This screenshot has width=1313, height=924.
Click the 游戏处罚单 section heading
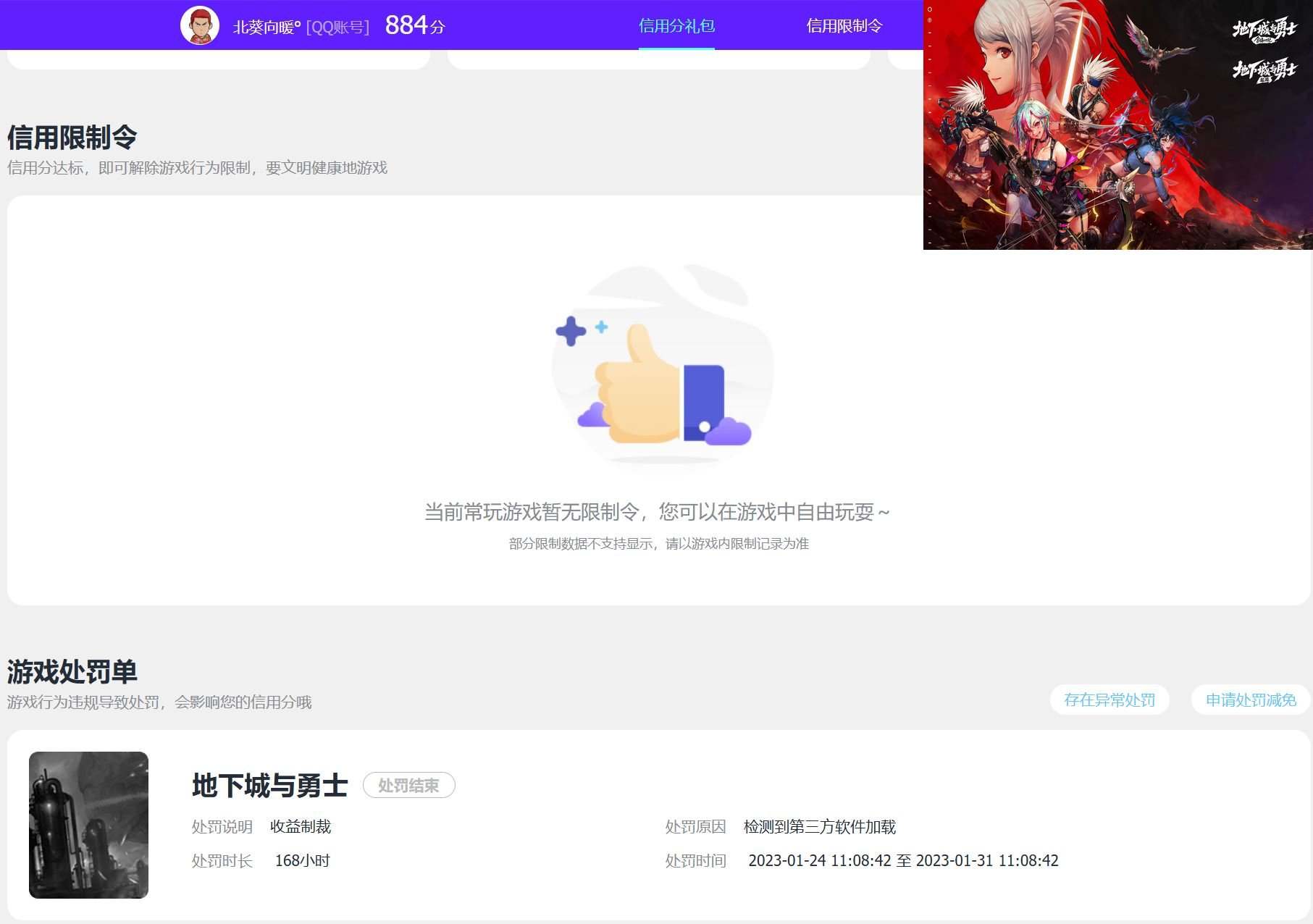click(x=72, y=671)
